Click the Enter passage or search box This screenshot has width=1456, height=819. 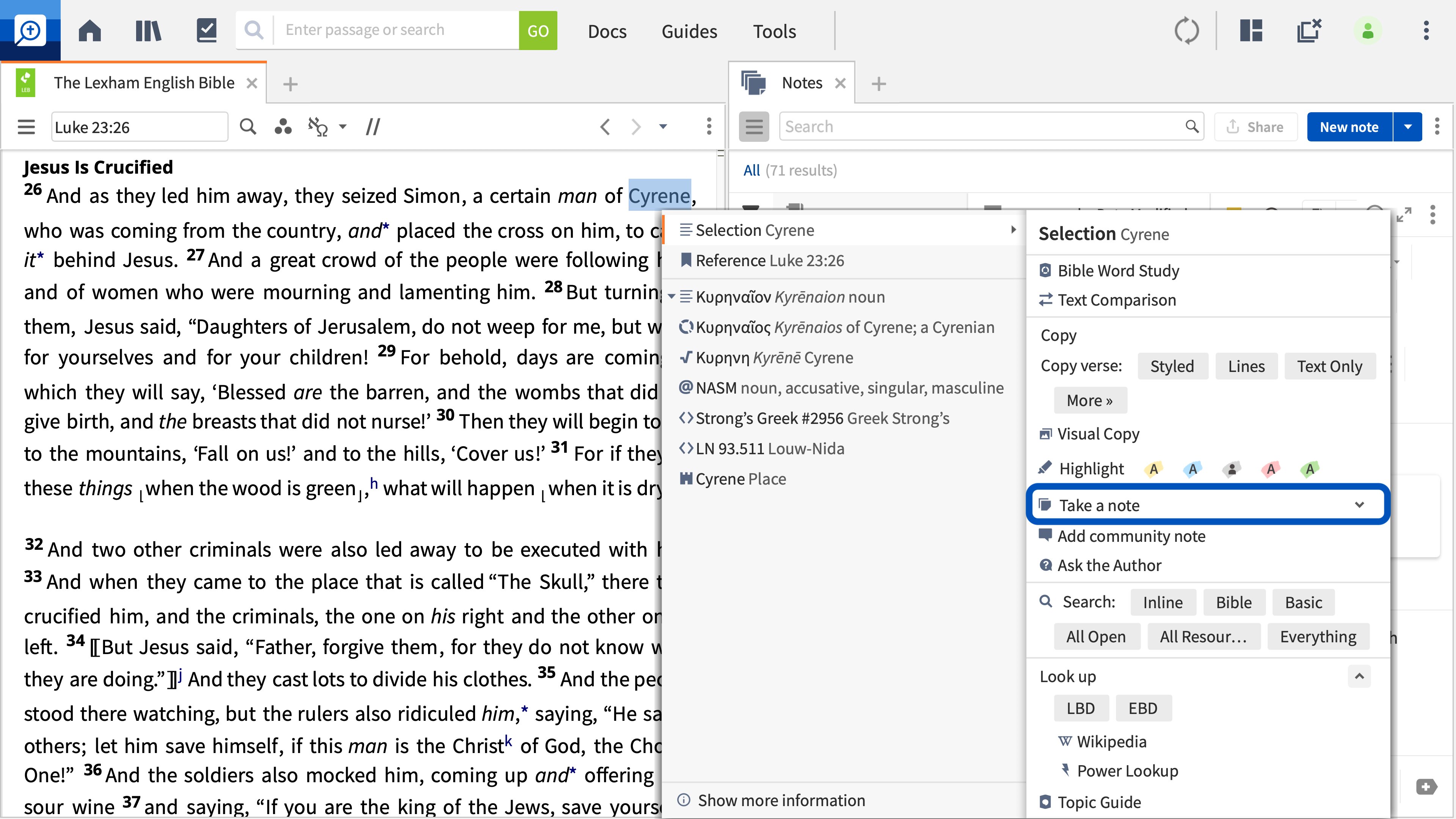pyautogui.click(x=395, y=30)
